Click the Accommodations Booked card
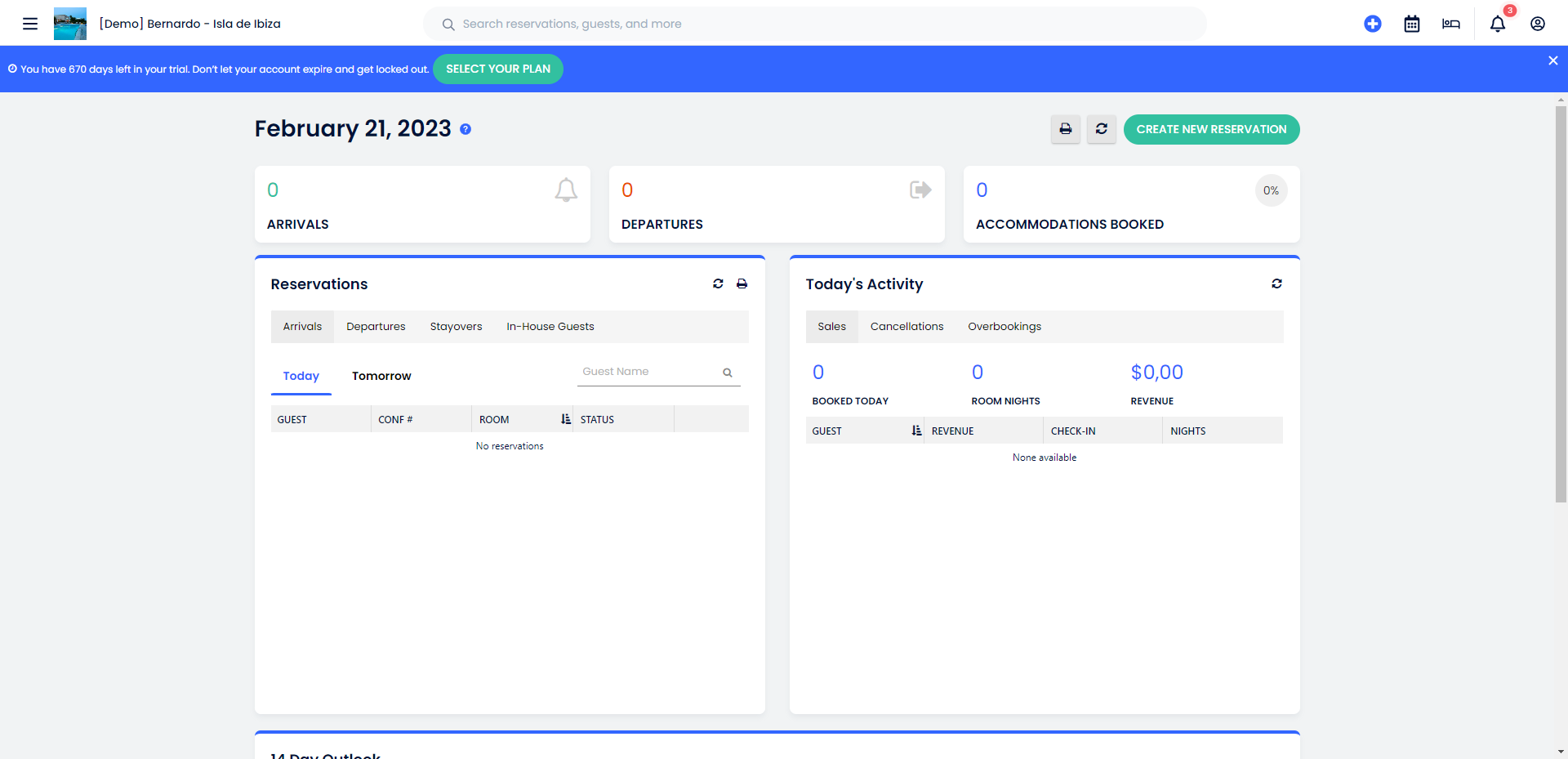This screenshot has width=1568, height=759. 1131,204
